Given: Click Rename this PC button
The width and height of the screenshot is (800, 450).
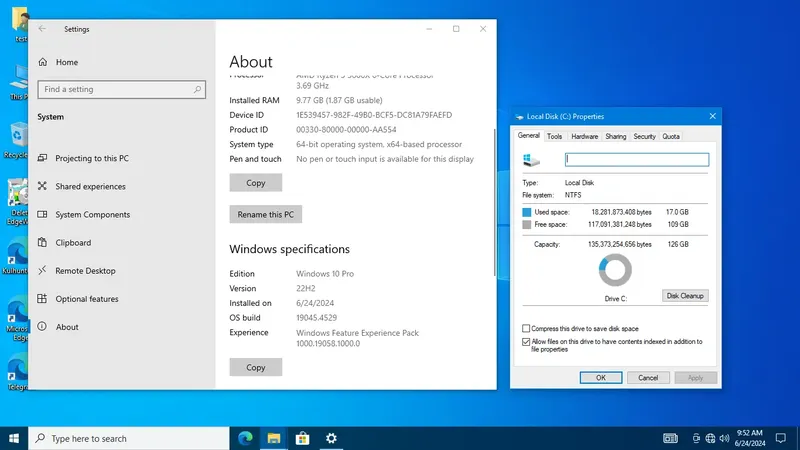Looking at the screenshot, I should [265, 214].
